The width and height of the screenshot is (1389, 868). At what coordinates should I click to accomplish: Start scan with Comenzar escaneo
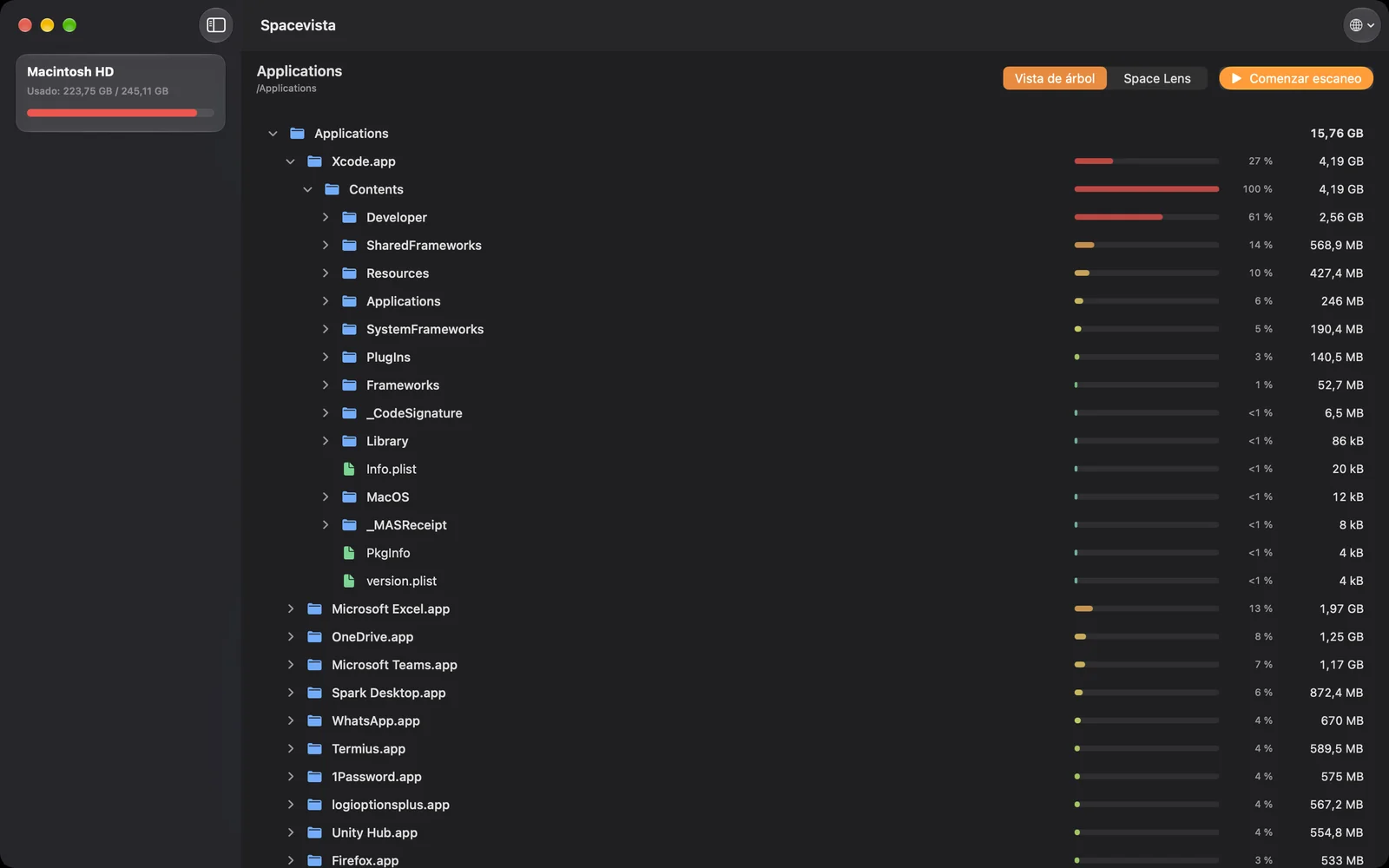tap(1296, 78)
